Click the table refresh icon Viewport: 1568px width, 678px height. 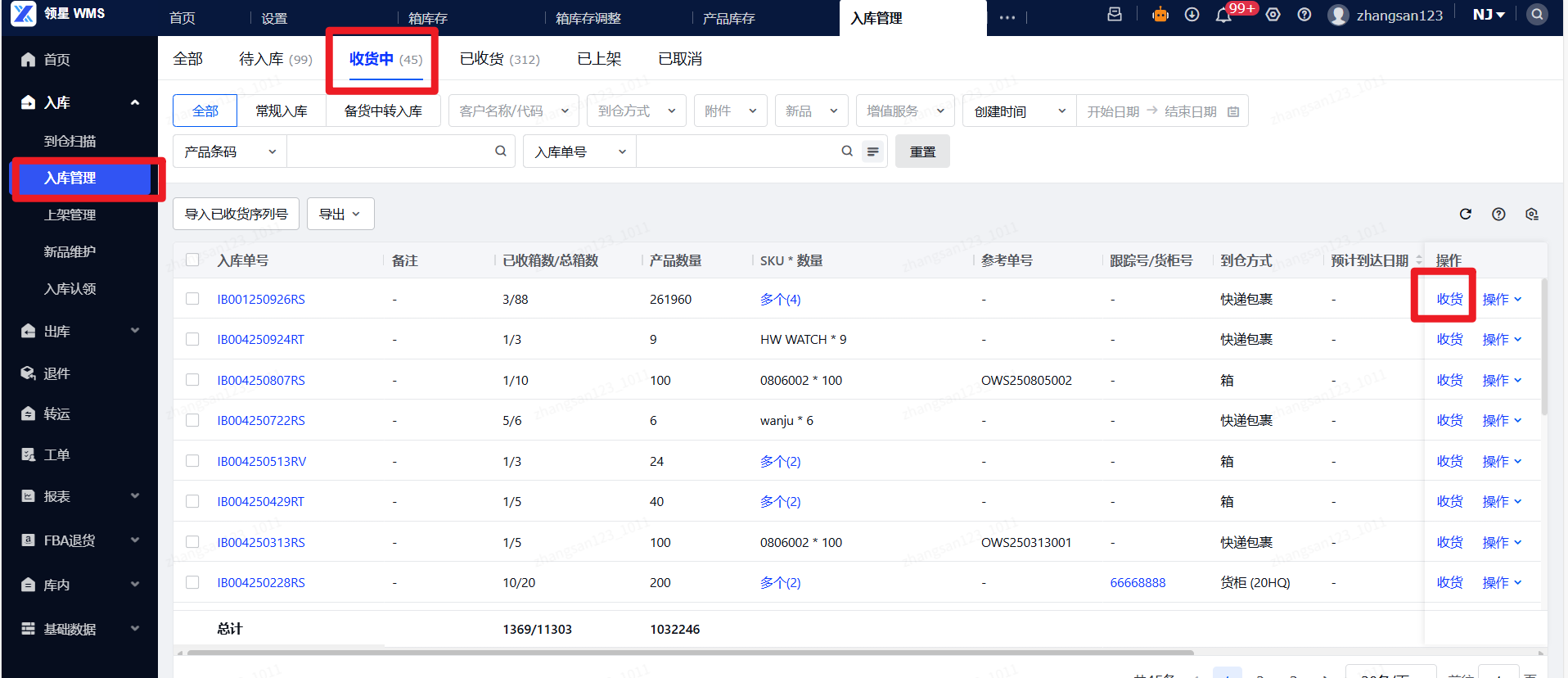[x=1466, y=214]
